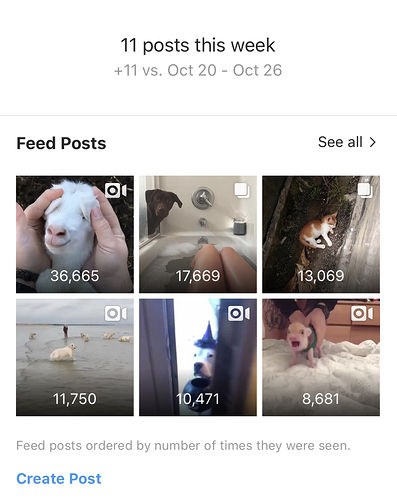Select the 17,669 view count
Viewport: 397px width, 500px height.
point(198,276)
